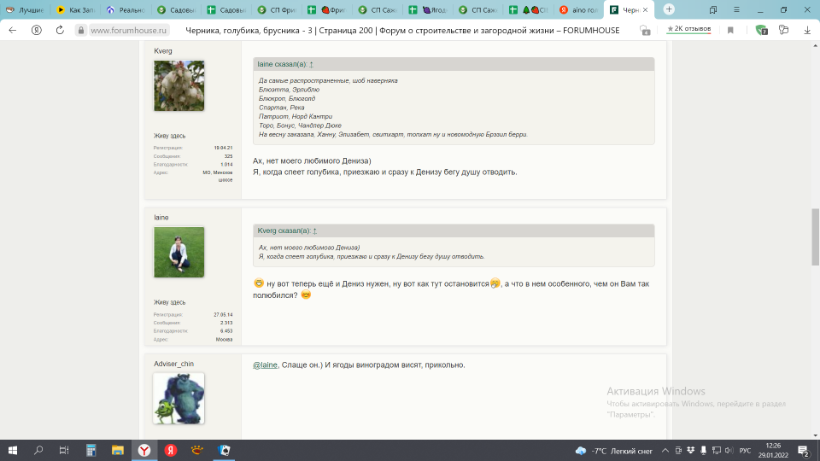Click the @laine mention link
820x461 pixels.
(265, 365)
